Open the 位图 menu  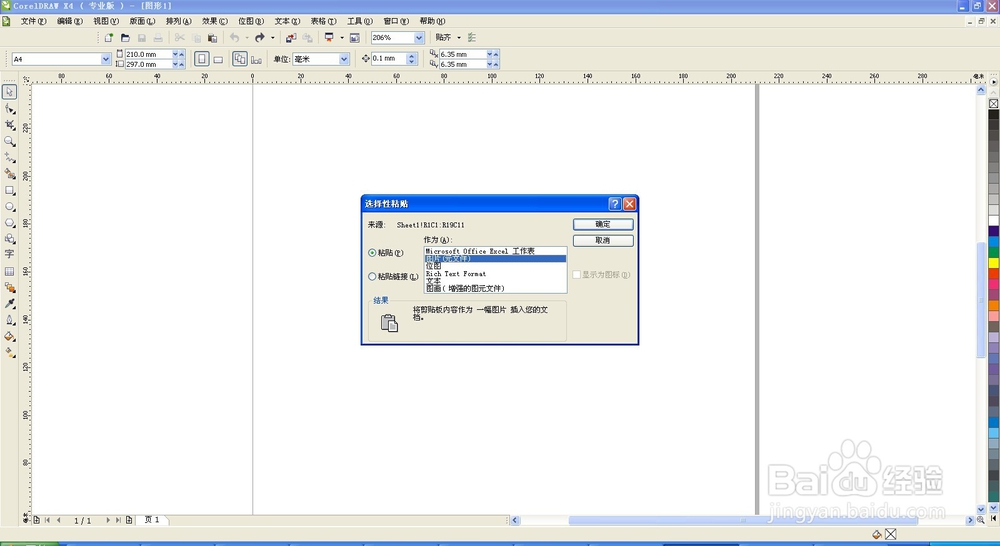click(251, 21)
